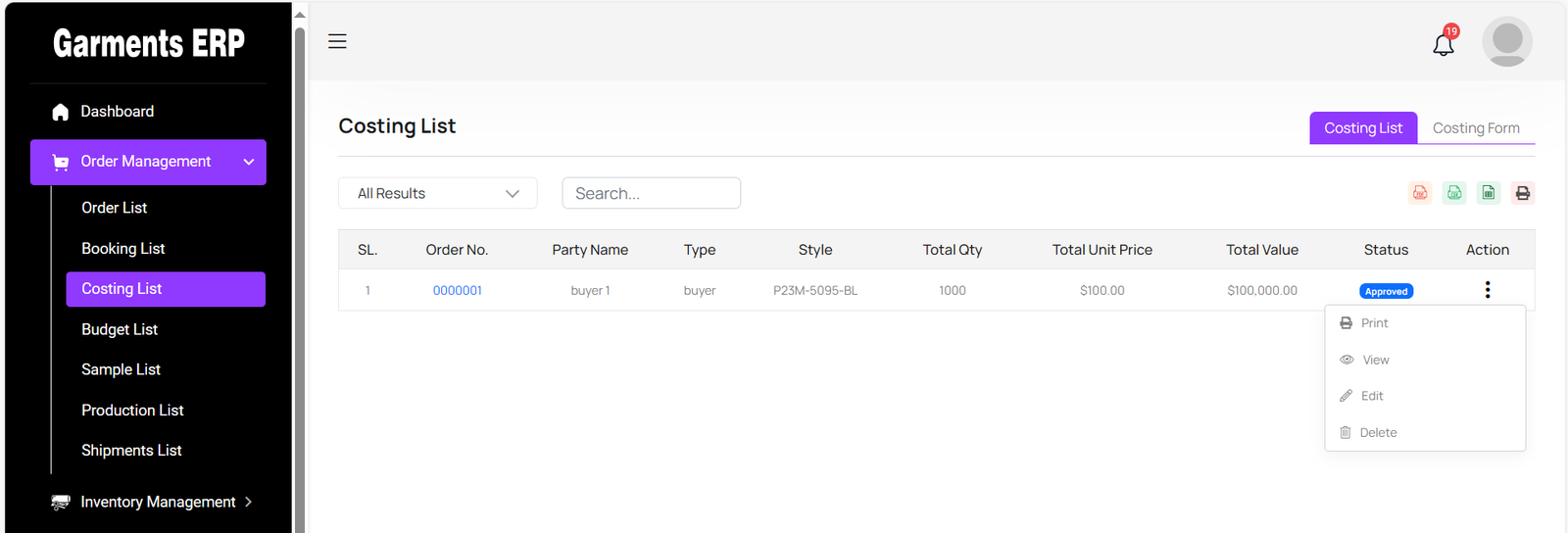Open the user profile avatar
Viewport: 1568px width, 533px height.
point(1506,41)
